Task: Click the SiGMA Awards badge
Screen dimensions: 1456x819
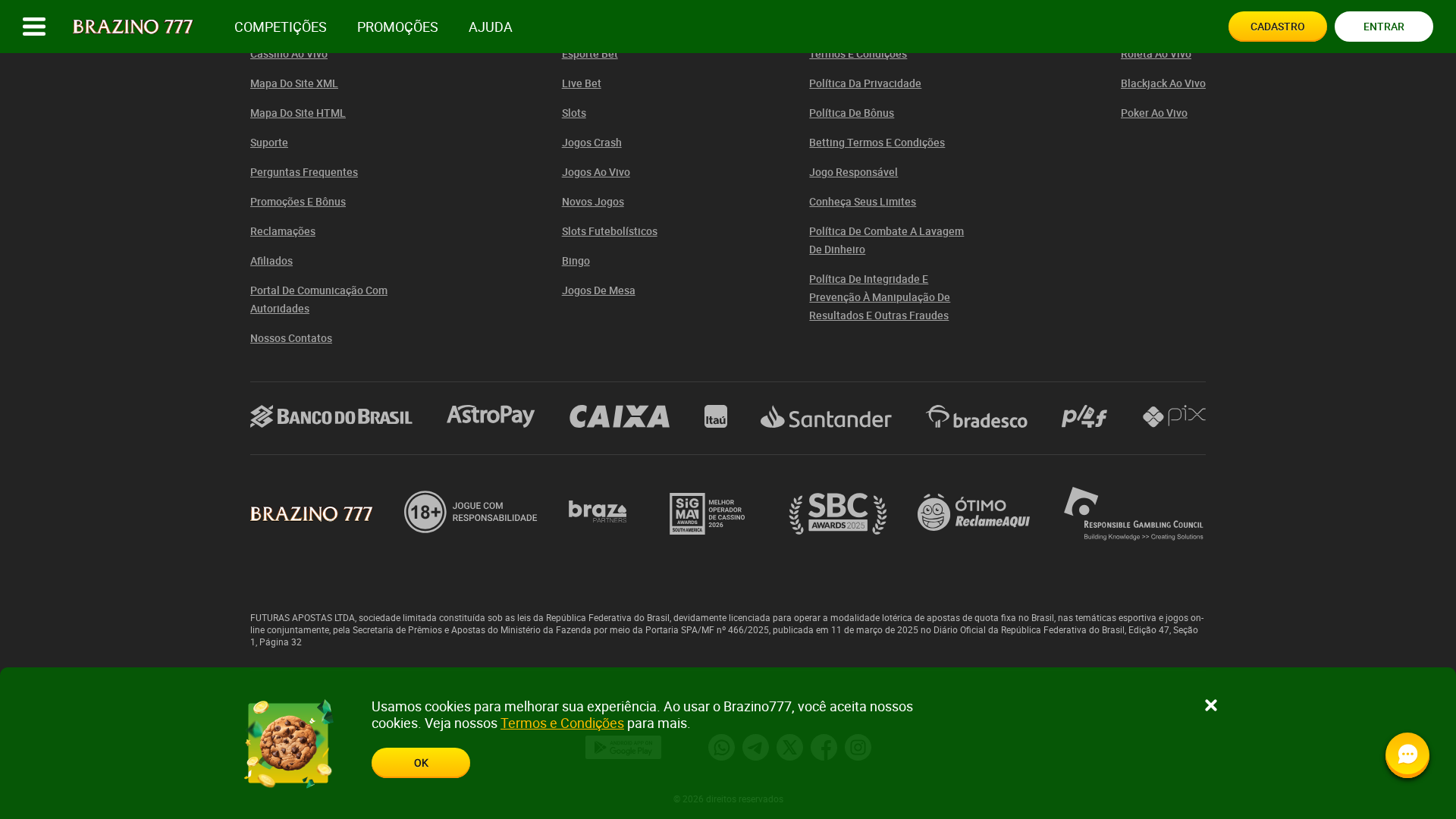Action: point(708,513)
